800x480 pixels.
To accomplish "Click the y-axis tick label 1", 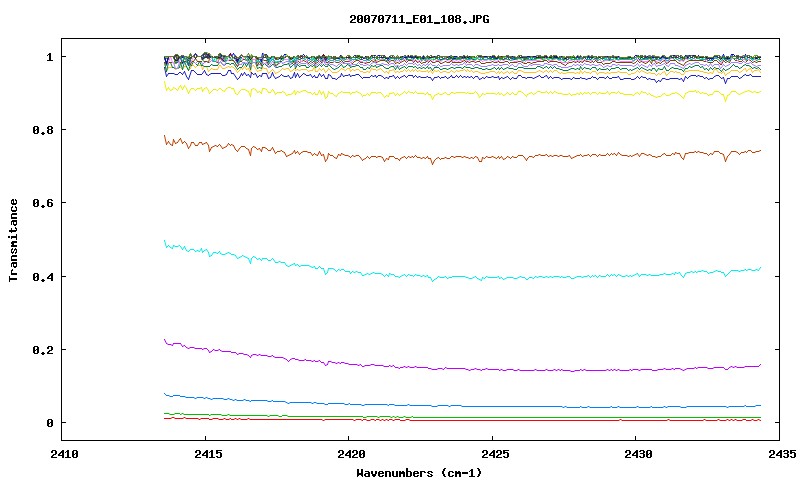I will tap(49, 57).
